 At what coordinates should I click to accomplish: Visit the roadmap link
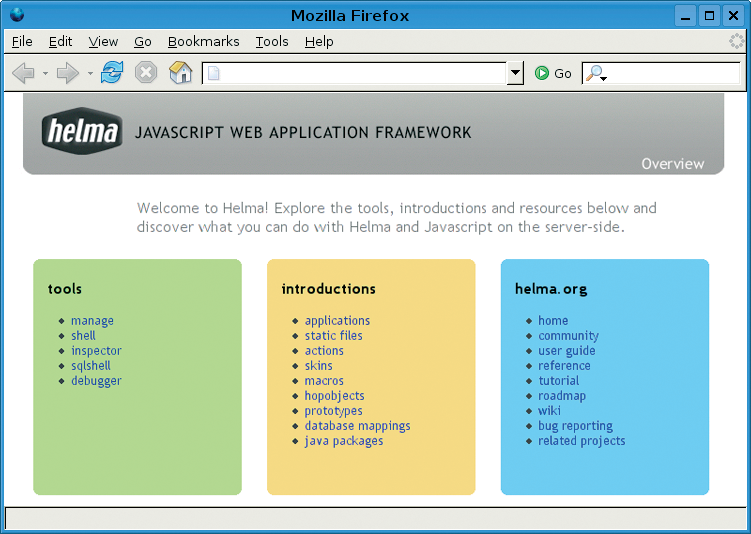(x=562, y=396)
